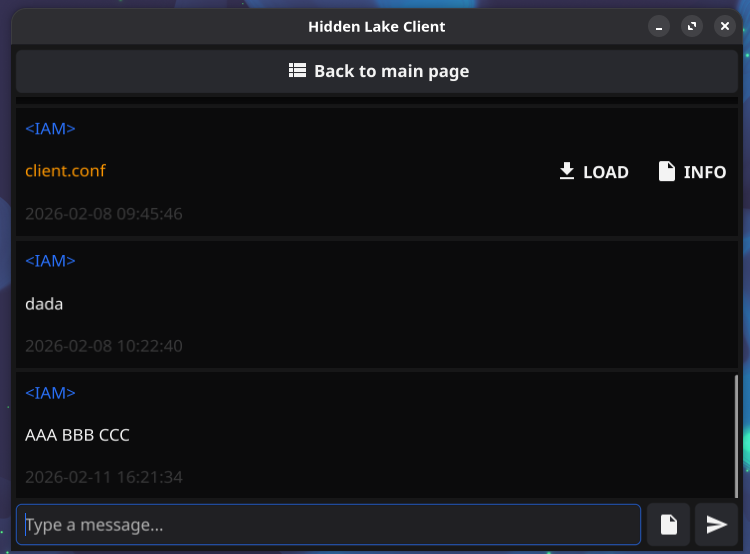Viewport: 750px width, 554px height.
Task: Open INFO for the client.conf file
Action: coord(704,172)
